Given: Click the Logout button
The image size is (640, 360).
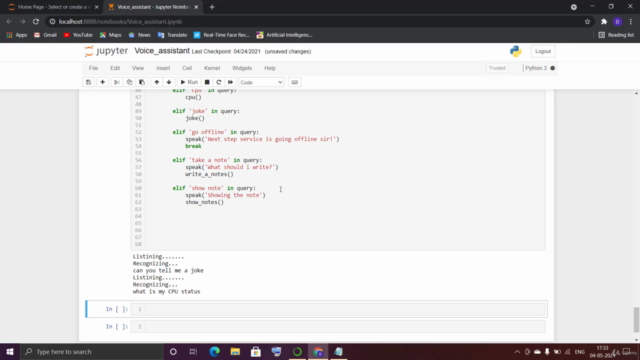Looking at the screenshot, I should tap(543, 51).
